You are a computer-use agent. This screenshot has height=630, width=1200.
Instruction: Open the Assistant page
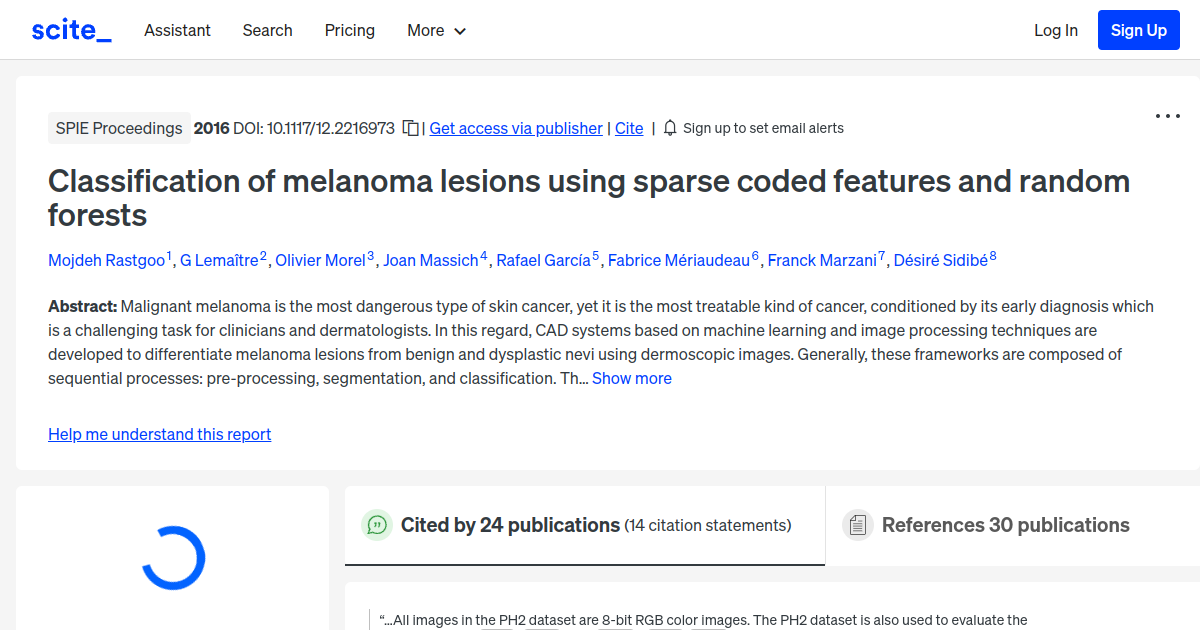pyautogui.click(x=177, y=30)
